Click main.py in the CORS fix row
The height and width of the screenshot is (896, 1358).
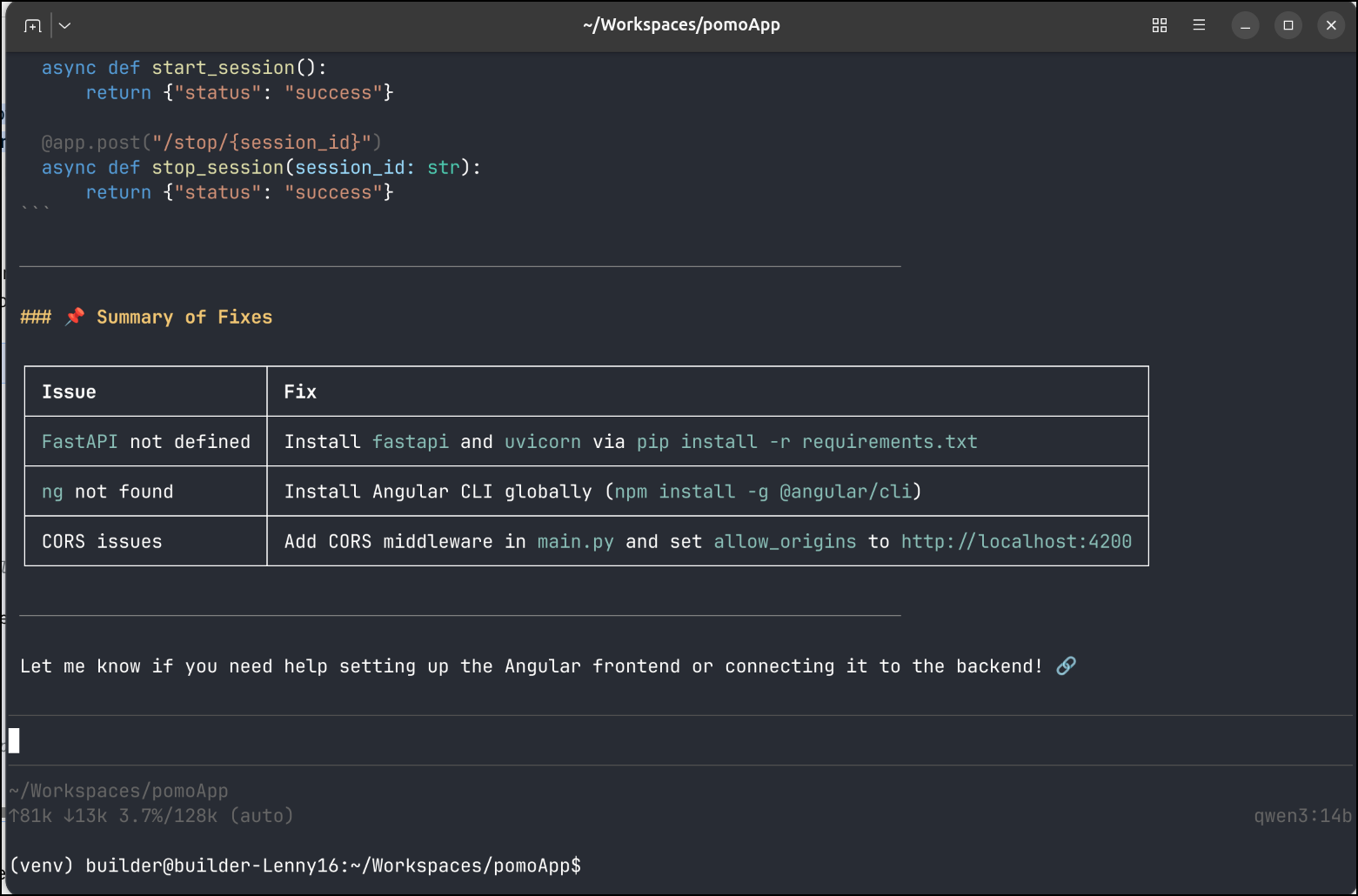click(575, 541)
